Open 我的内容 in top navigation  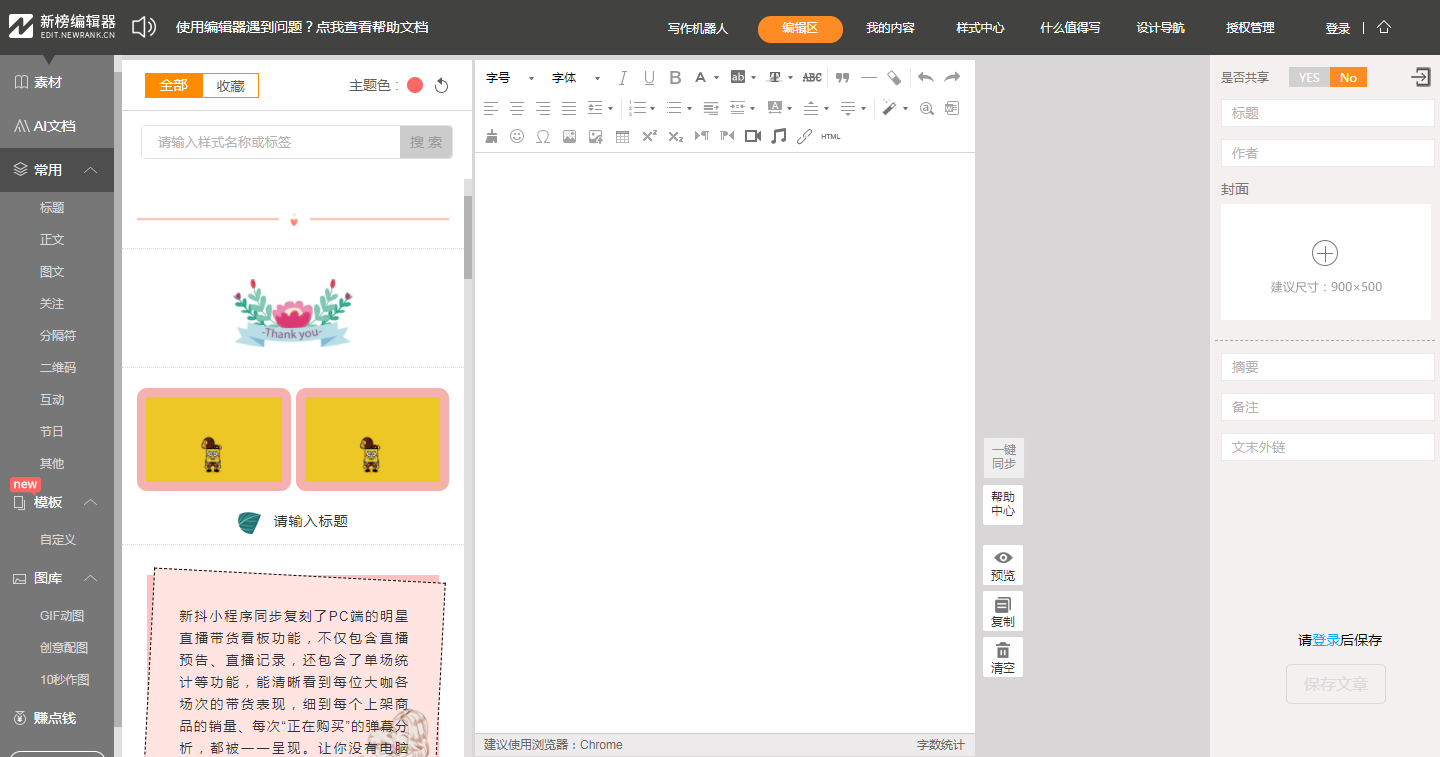(890, 29)
